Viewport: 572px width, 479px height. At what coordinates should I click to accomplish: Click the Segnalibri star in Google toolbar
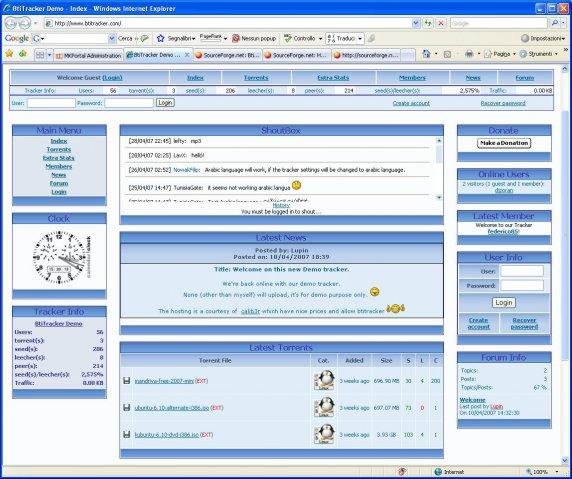161,38
